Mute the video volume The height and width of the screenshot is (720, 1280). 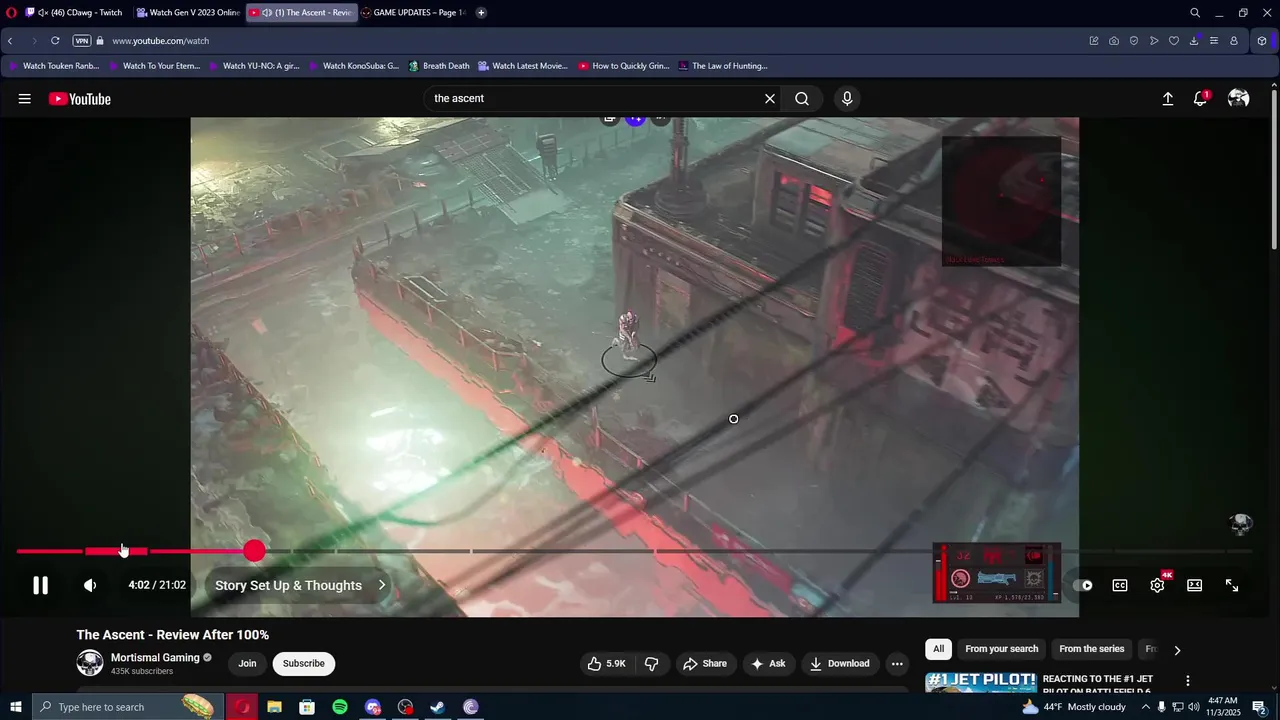tap(90, 585)
